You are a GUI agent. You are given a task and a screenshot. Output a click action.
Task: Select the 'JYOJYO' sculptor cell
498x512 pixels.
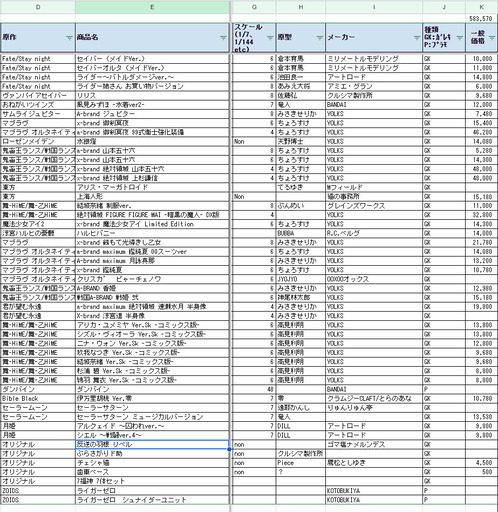click(x=301, y=279)
